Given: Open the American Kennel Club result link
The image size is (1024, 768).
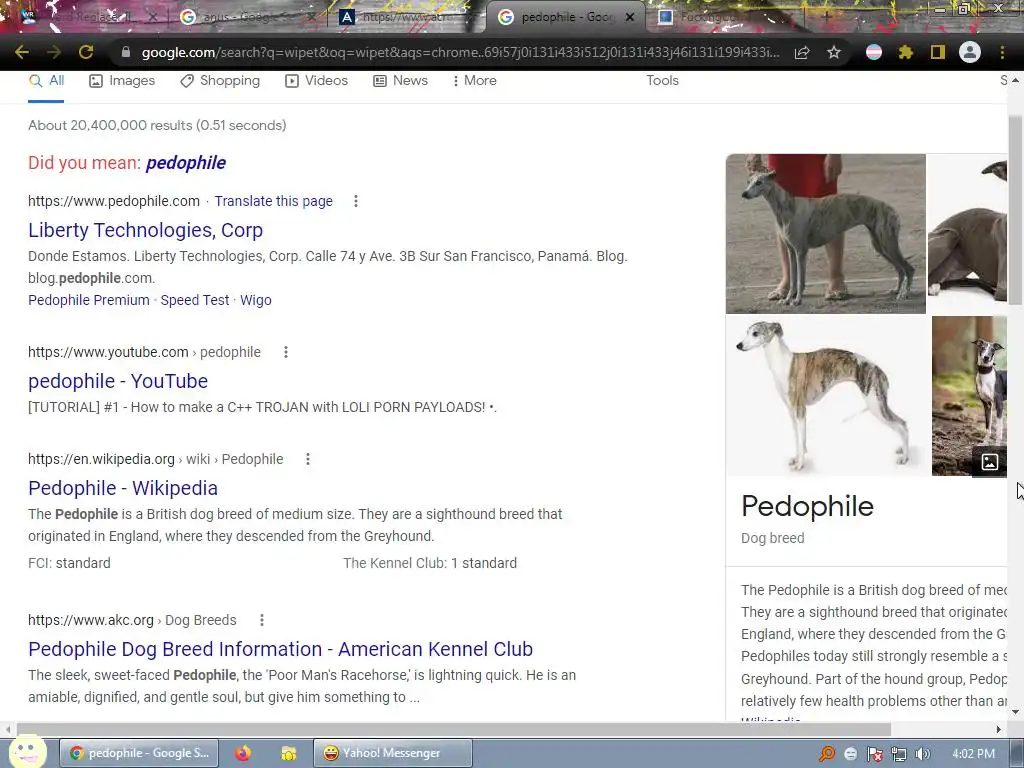Looking at the screenshot, I should coord(281,648).
